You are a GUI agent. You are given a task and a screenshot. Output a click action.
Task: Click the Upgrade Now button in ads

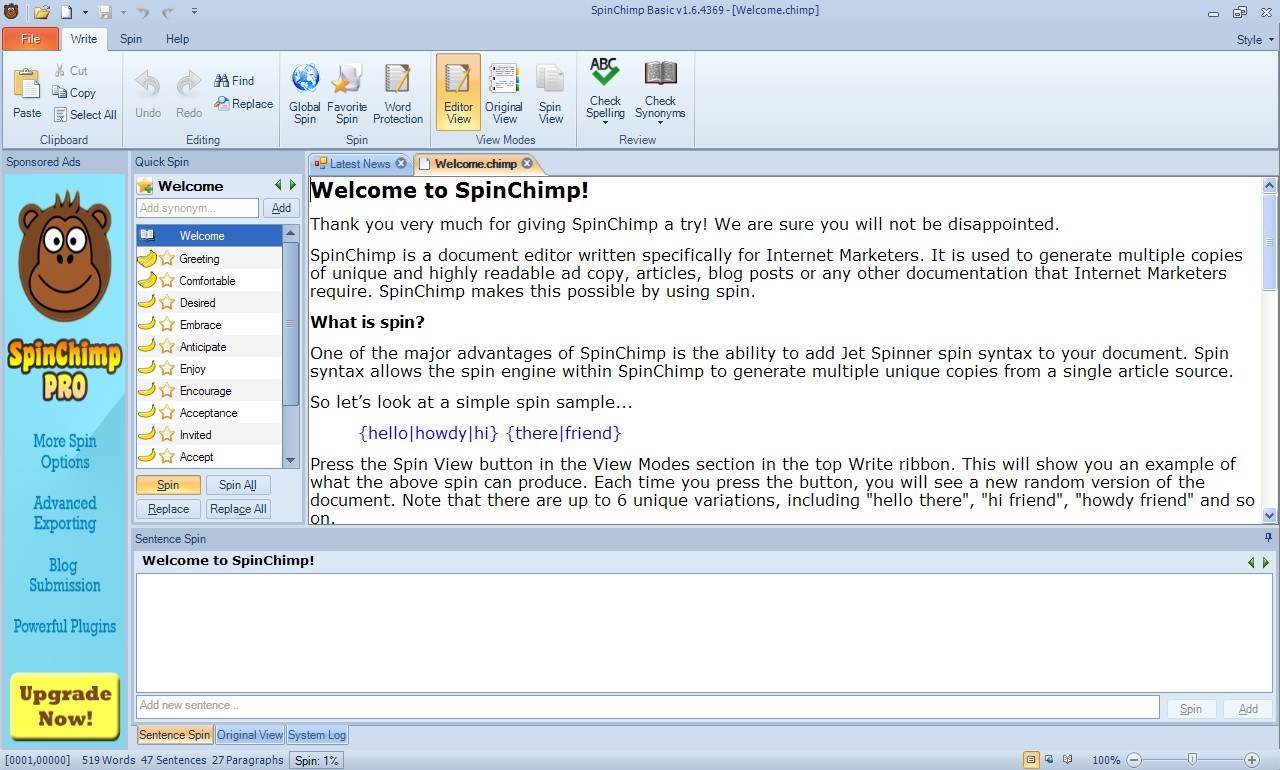tap(65, 707)
